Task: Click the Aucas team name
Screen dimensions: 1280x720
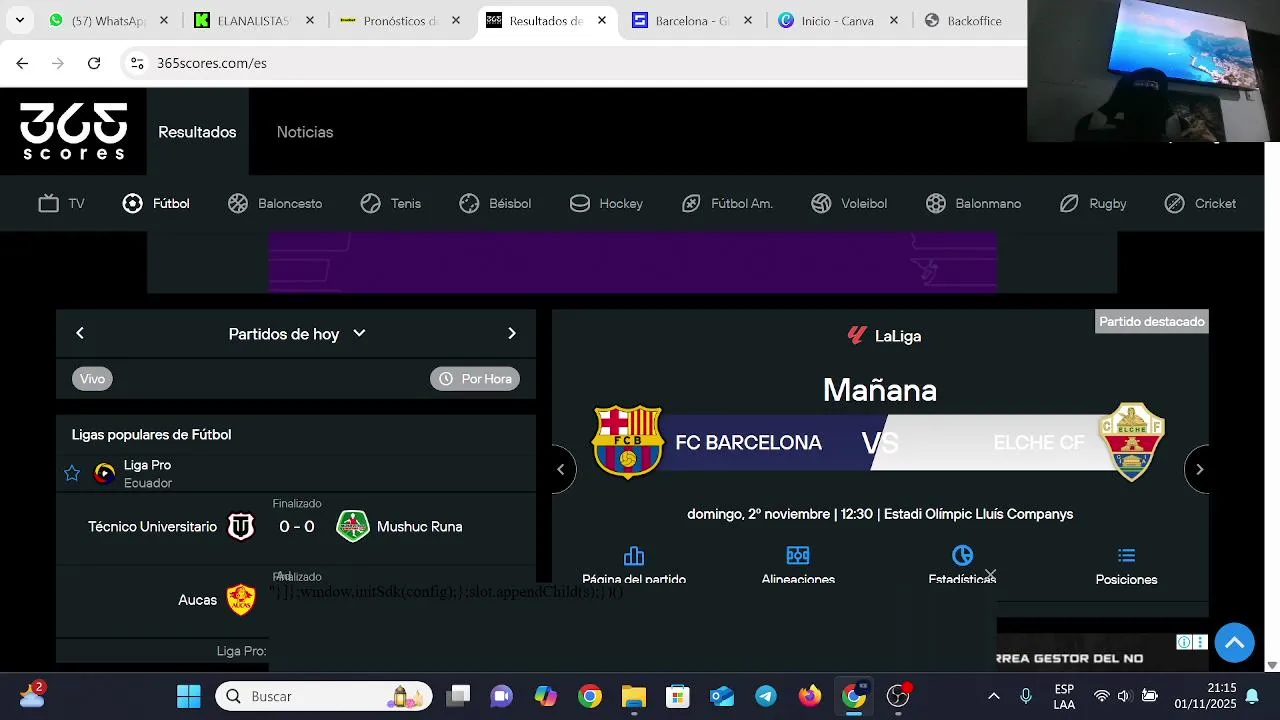Action: tap(197, 600)
